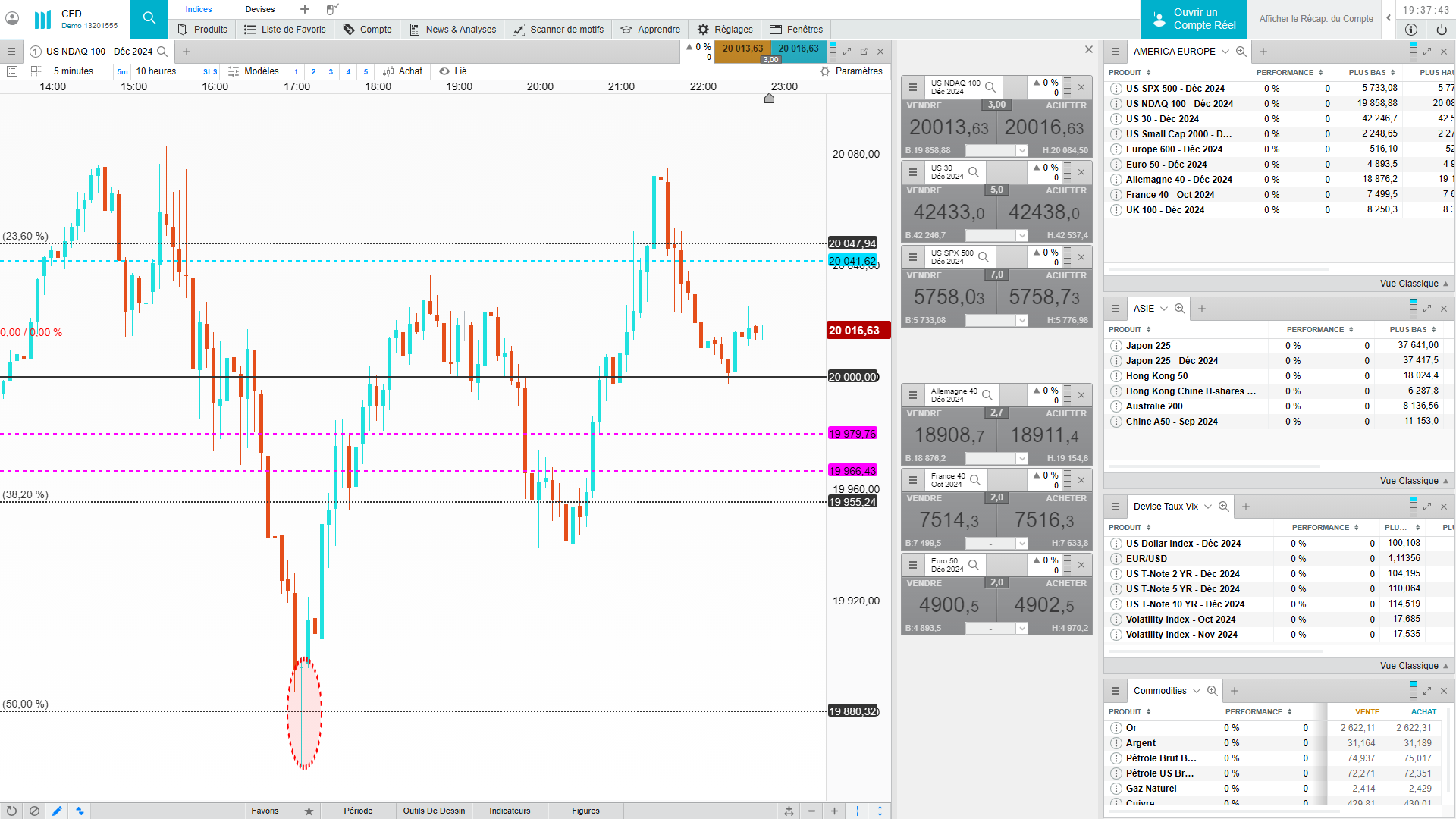Click Ouvrir un Compte Réel button
Image resolution: width=1456 pixels, height=819 pixels.
tap(1194, 19)
